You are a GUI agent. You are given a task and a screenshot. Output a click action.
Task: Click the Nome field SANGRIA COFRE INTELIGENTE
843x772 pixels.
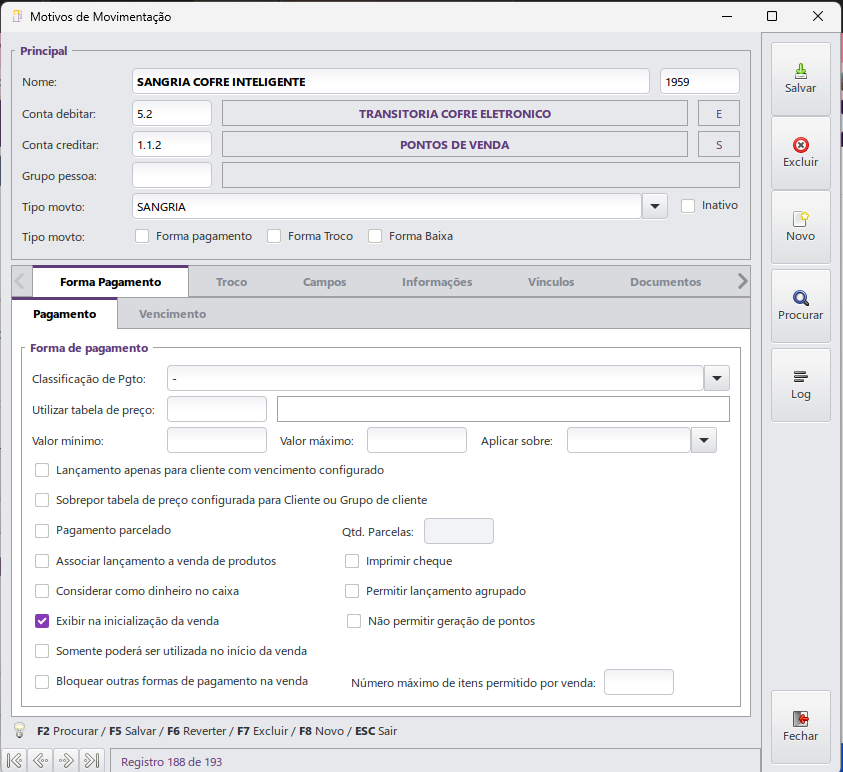pyautogui.click(x=391, y=82)
